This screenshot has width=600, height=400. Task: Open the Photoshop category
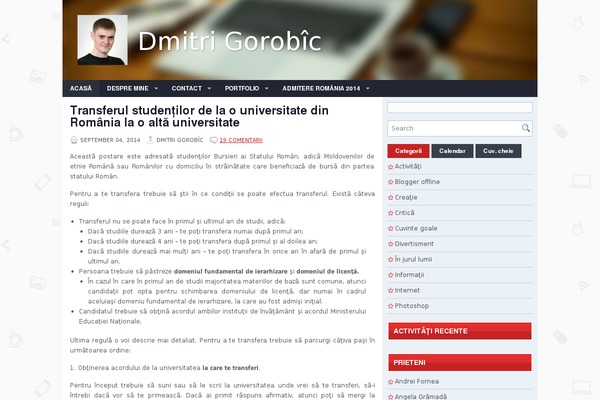coord(412,306)
